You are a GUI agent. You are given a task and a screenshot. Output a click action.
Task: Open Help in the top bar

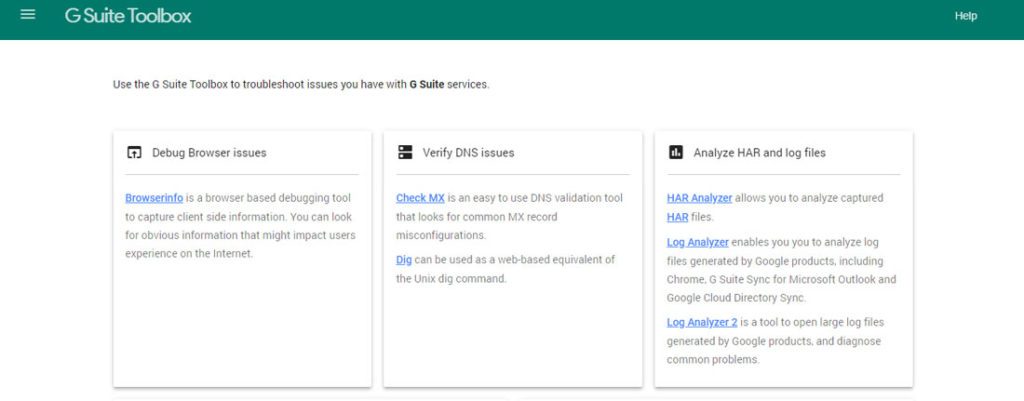[x=965, y=16]
